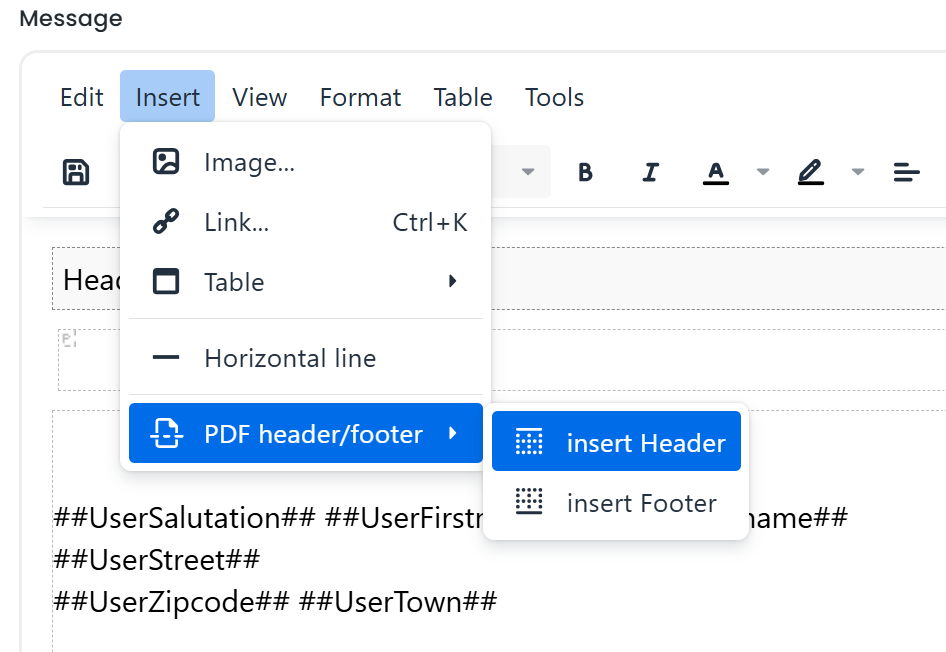Expand the Table submenu chevron
The image size is (946, 652).
click(453, 281)
